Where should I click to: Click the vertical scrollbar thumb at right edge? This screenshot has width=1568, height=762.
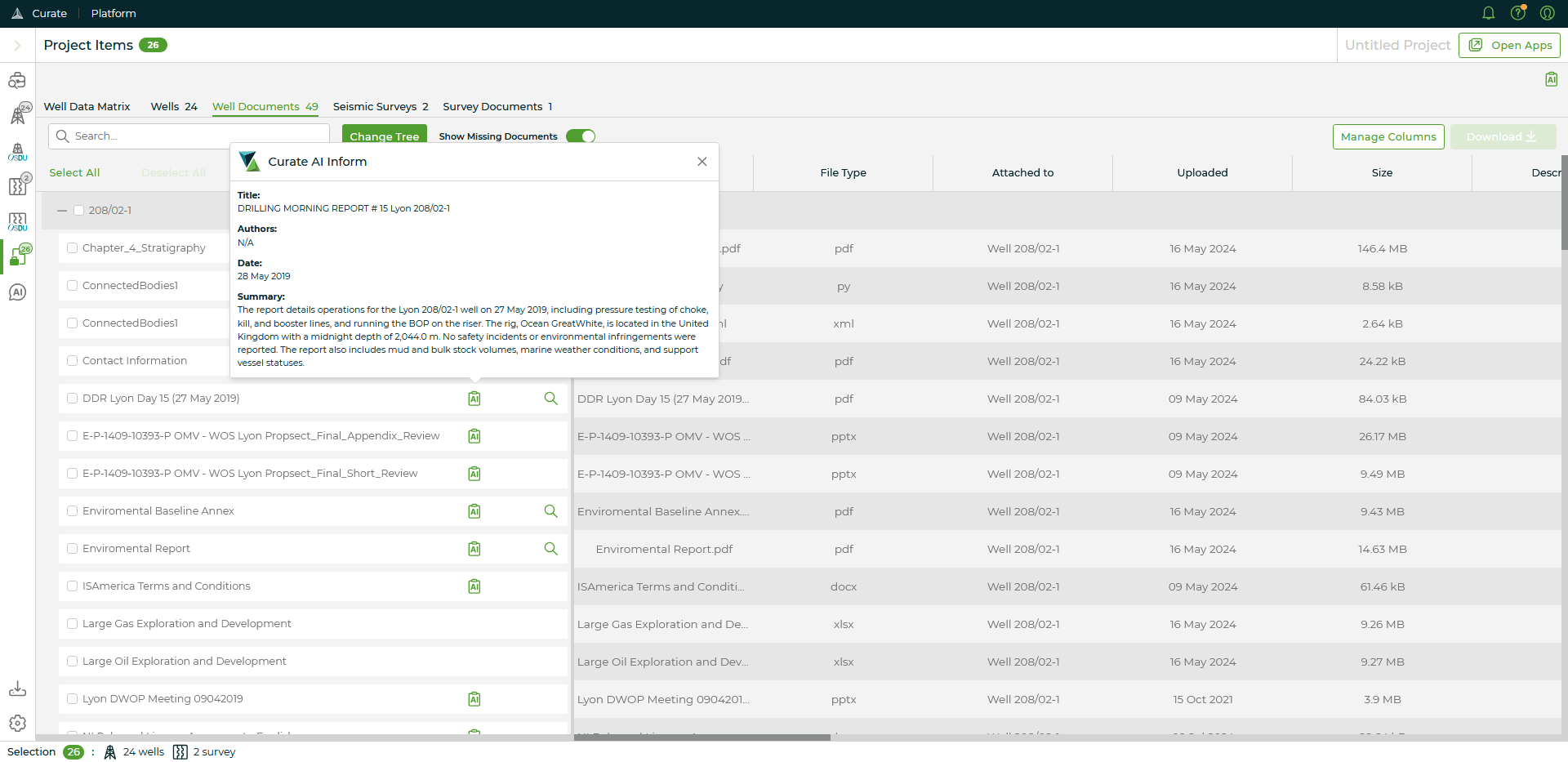1564,203
